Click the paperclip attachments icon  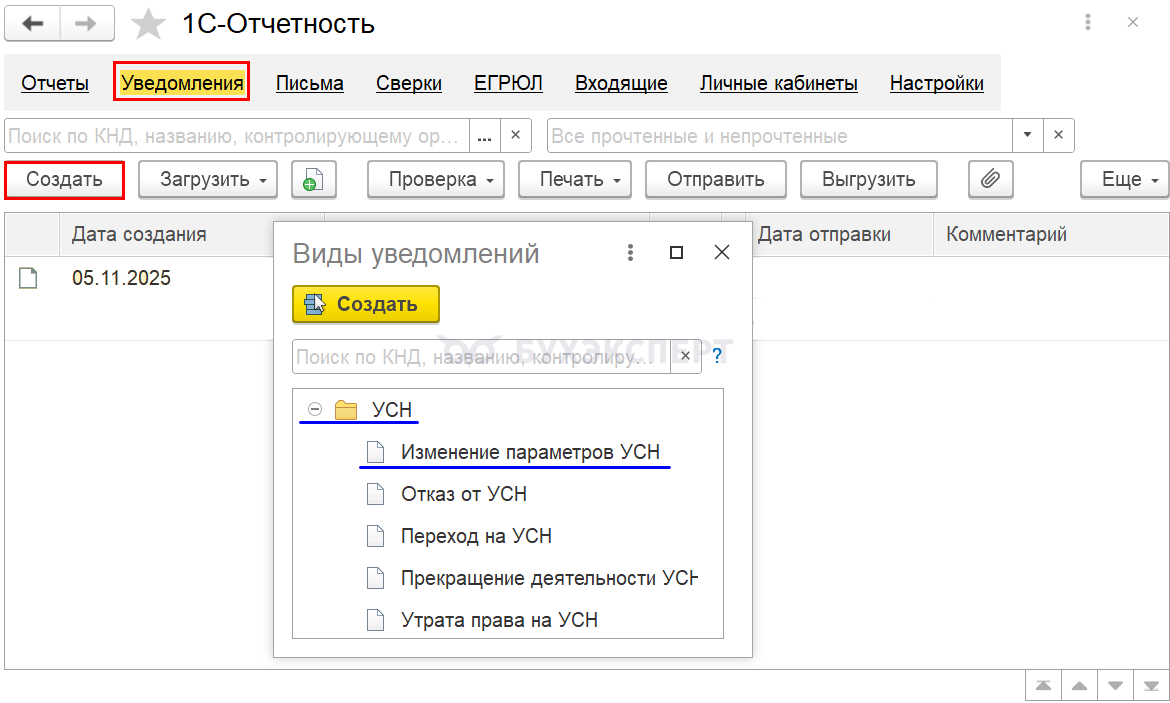point(990,180)
